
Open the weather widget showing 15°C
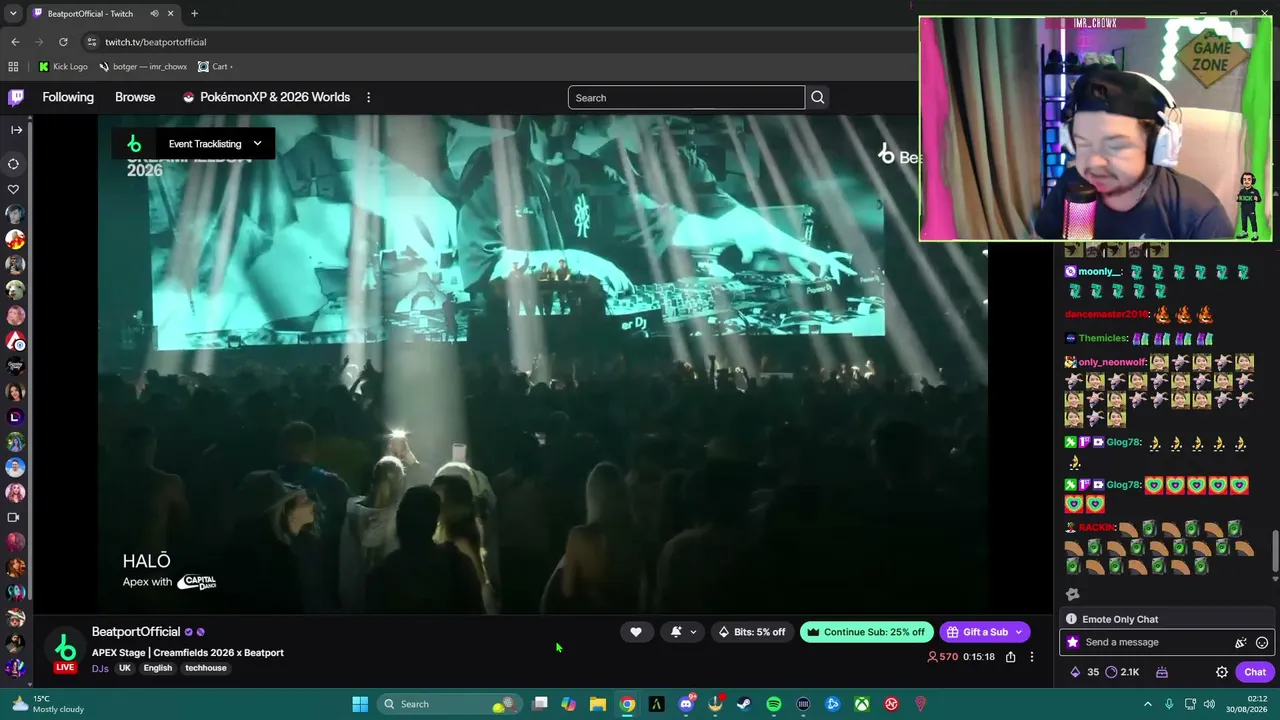[x=47, y=704]
